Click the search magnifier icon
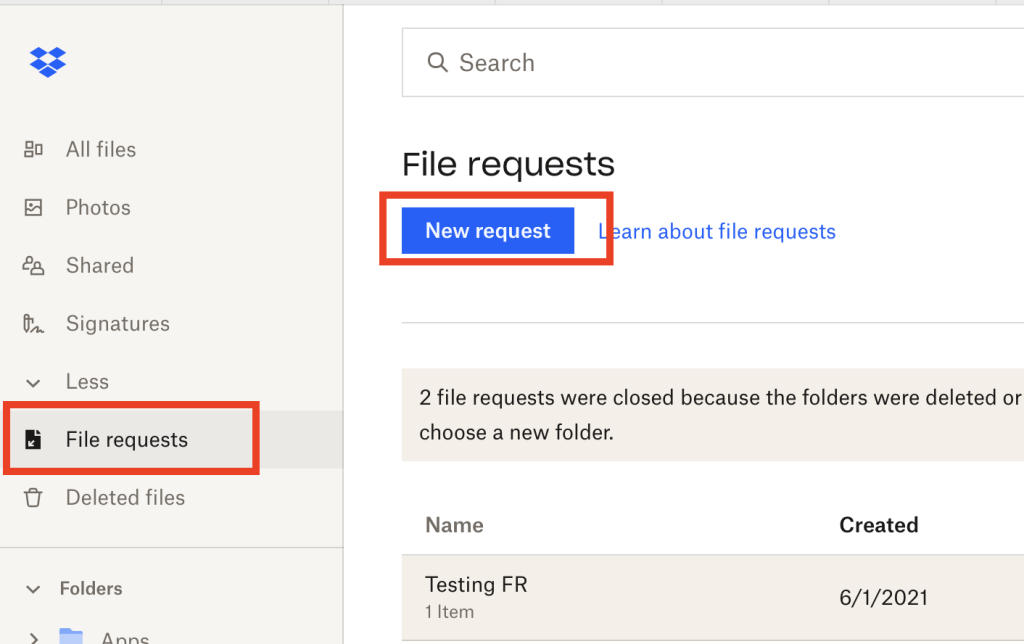The height and width of the screenshot is (644, 1024). pos(437,62)
